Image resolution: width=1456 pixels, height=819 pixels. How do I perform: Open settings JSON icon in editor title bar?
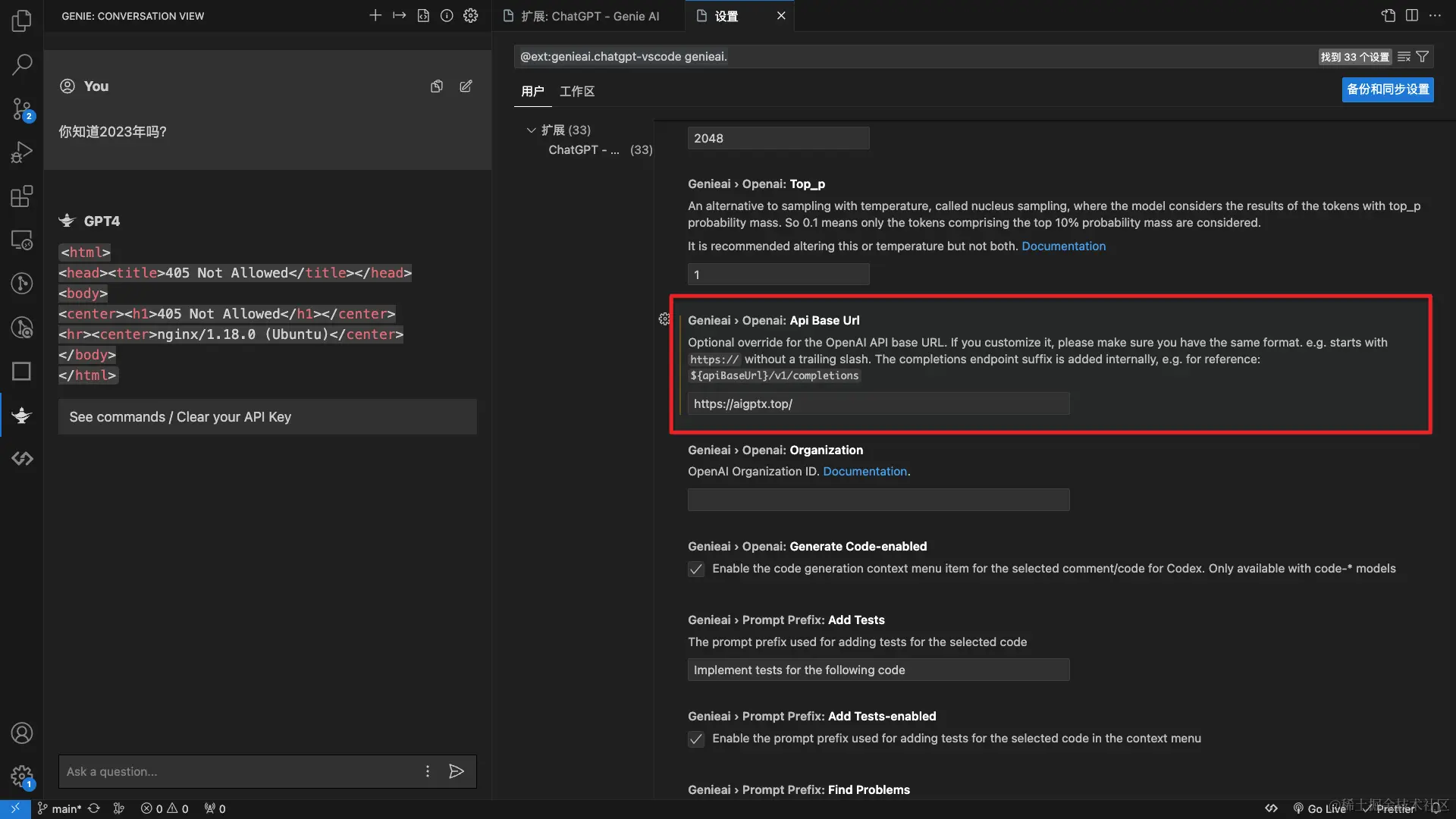coord(1389,15)
